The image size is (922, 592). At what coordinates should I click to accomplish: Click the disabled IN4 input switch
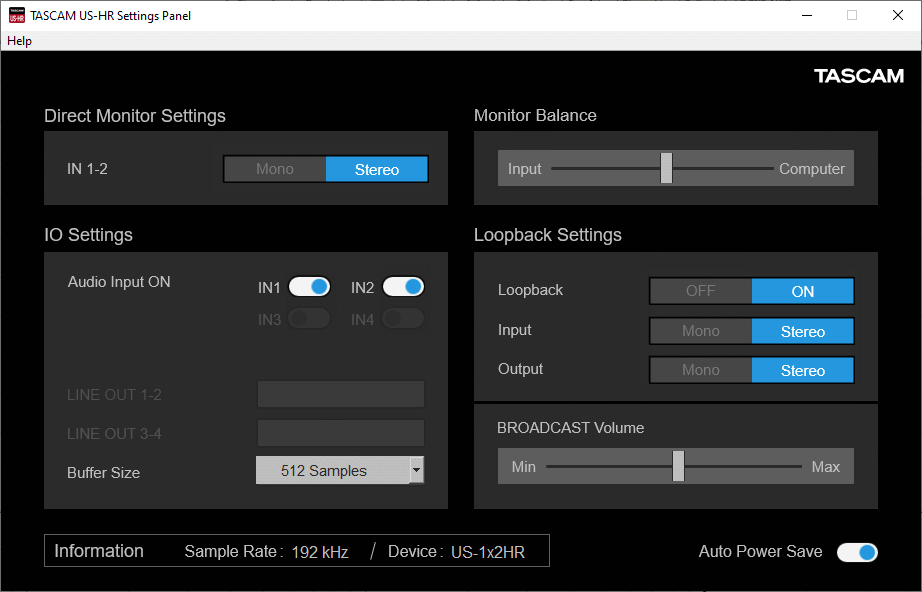403,319
